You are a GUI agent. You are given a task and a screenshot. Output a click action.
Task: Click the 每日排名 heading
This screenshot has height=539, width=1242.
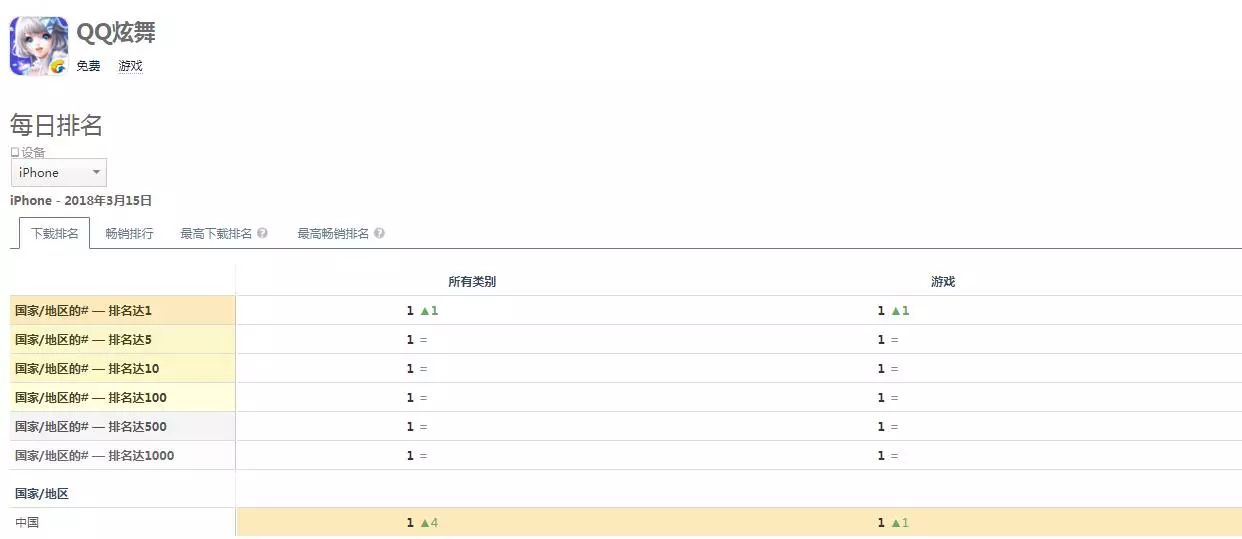tap(56, 126)
